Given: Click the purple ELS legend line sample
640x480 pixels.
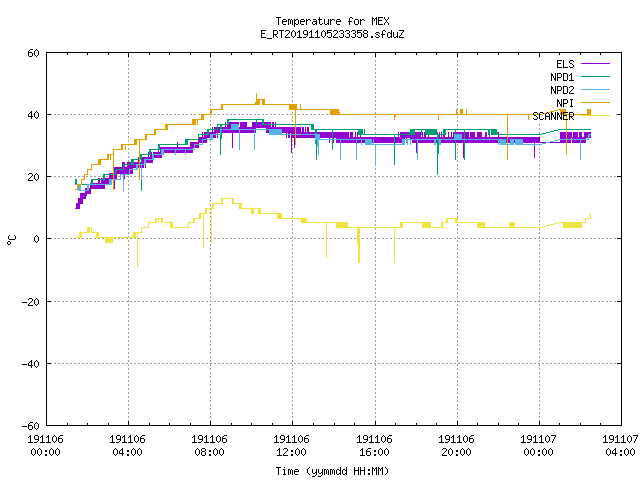Looking at the screenshot, I should 596,64.
